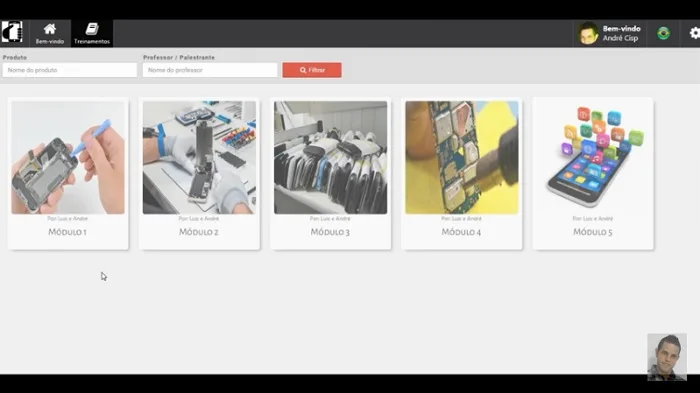
Task: Select the Brazil flag language icon
Action: 663,33
